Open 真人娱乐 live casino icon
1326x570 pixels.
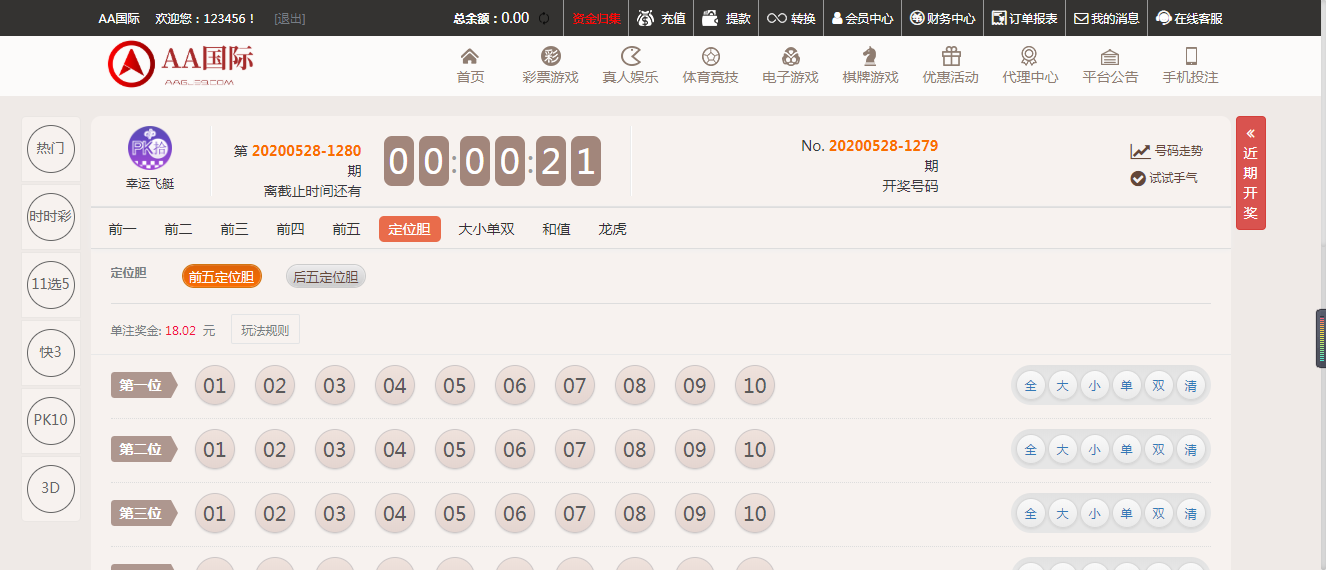coord(630,57)
